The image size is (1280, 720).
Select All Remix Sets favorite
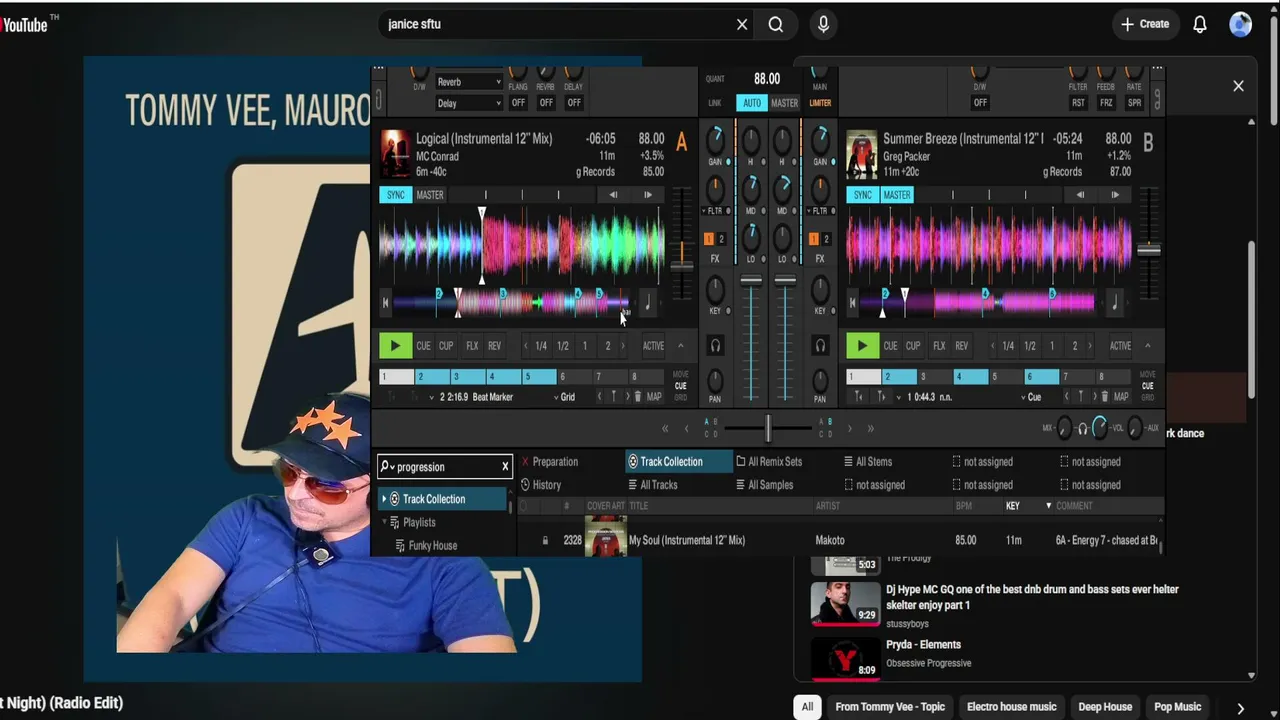[769, 462]
